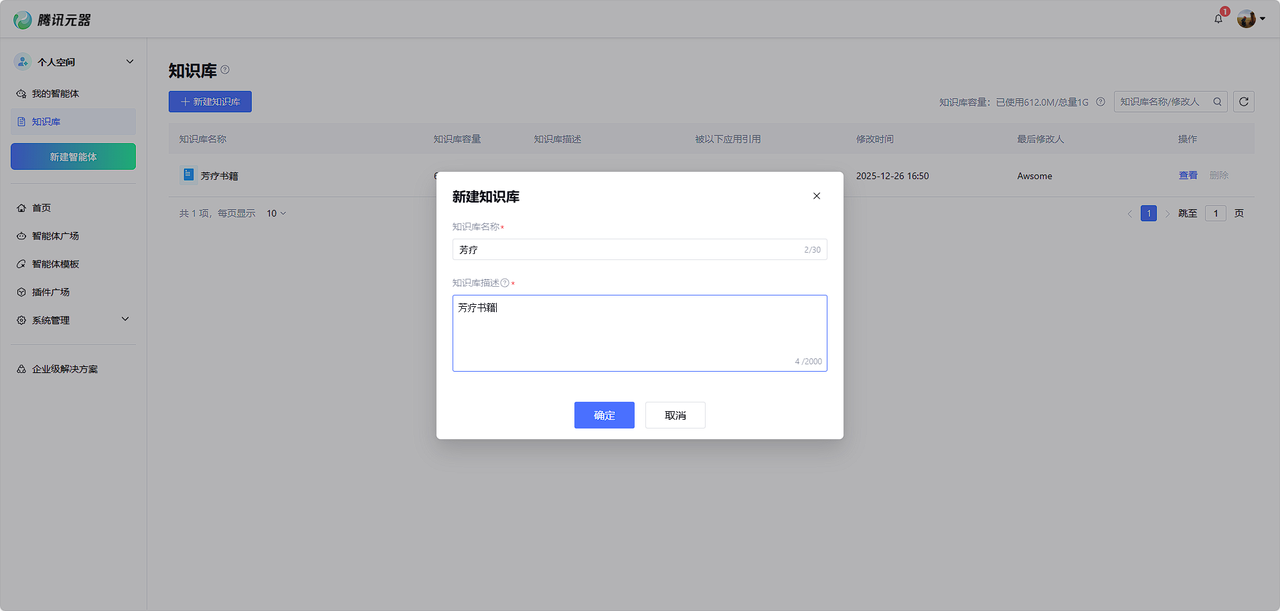
Task: Click the 芳疗书籍 knowledge base icon
Action: [x=188, y=175]
